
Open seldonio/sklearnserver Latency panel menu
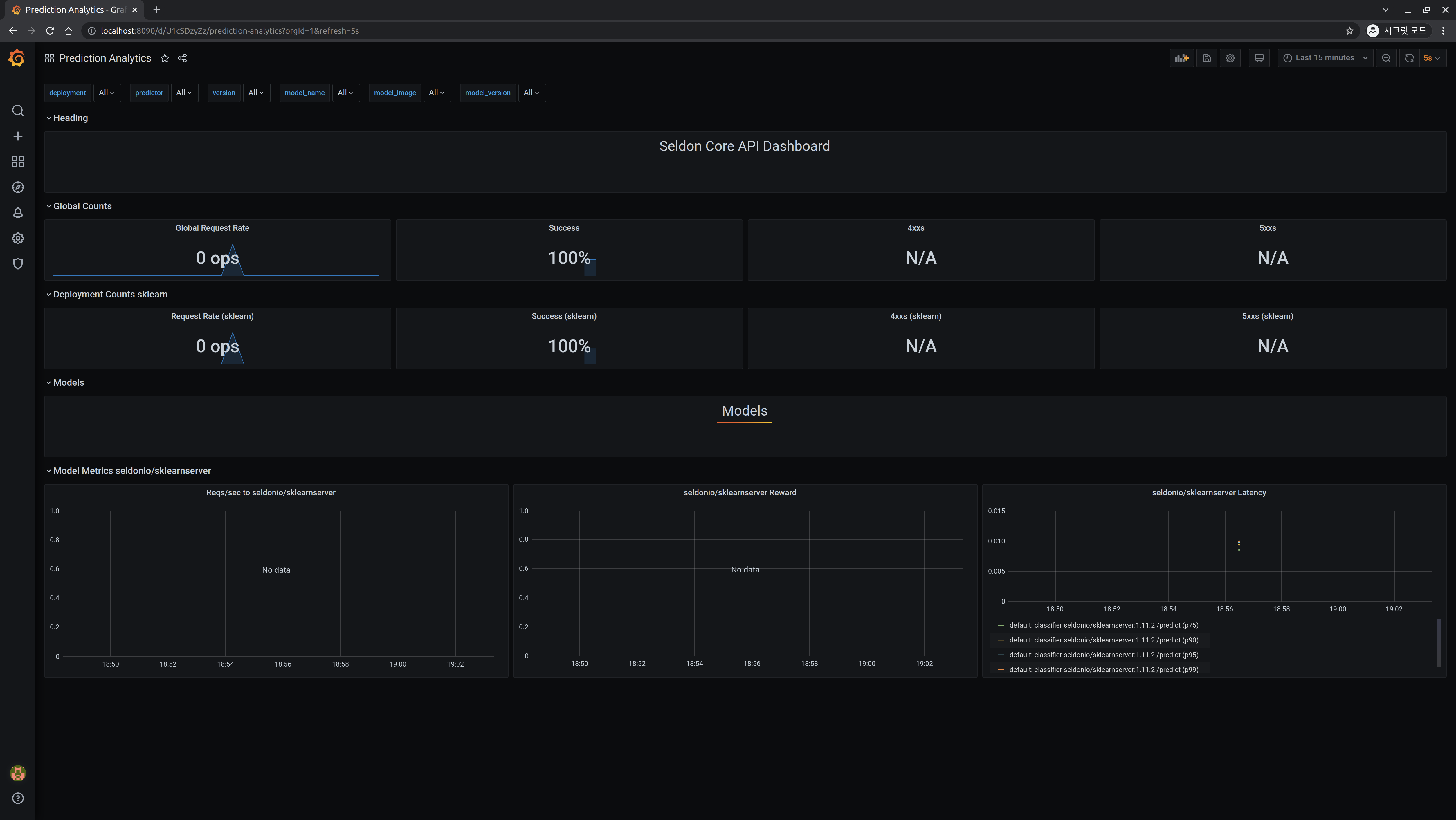tap(1208, 493)
